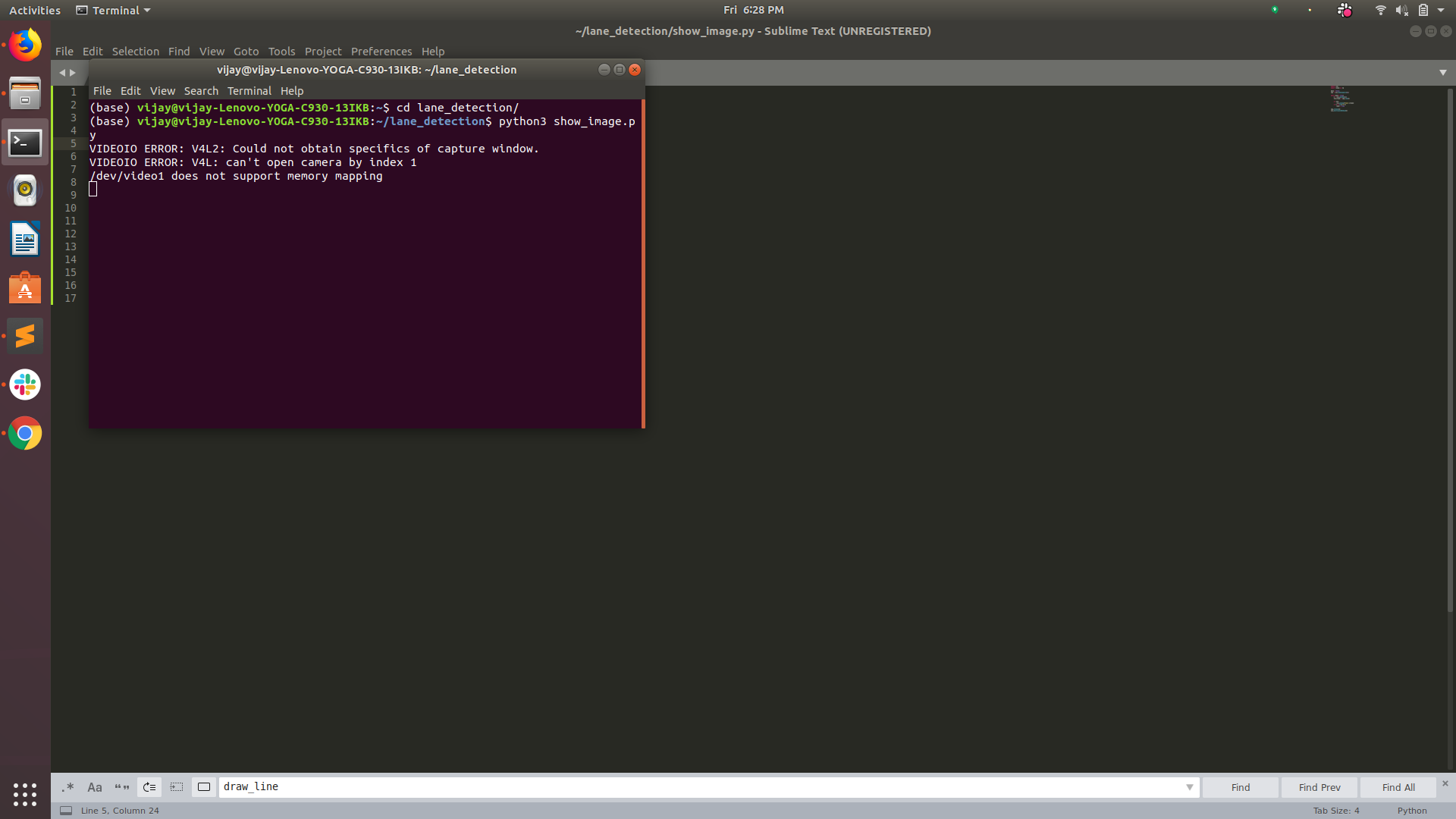Click line number 10 in gutter
This screenshot has height=819, width=1456.
71,208
